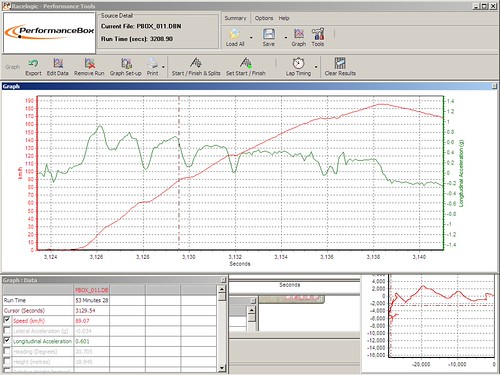
Task: Click the Seconds x-axis label of graph
Action: tap(240, 264)
